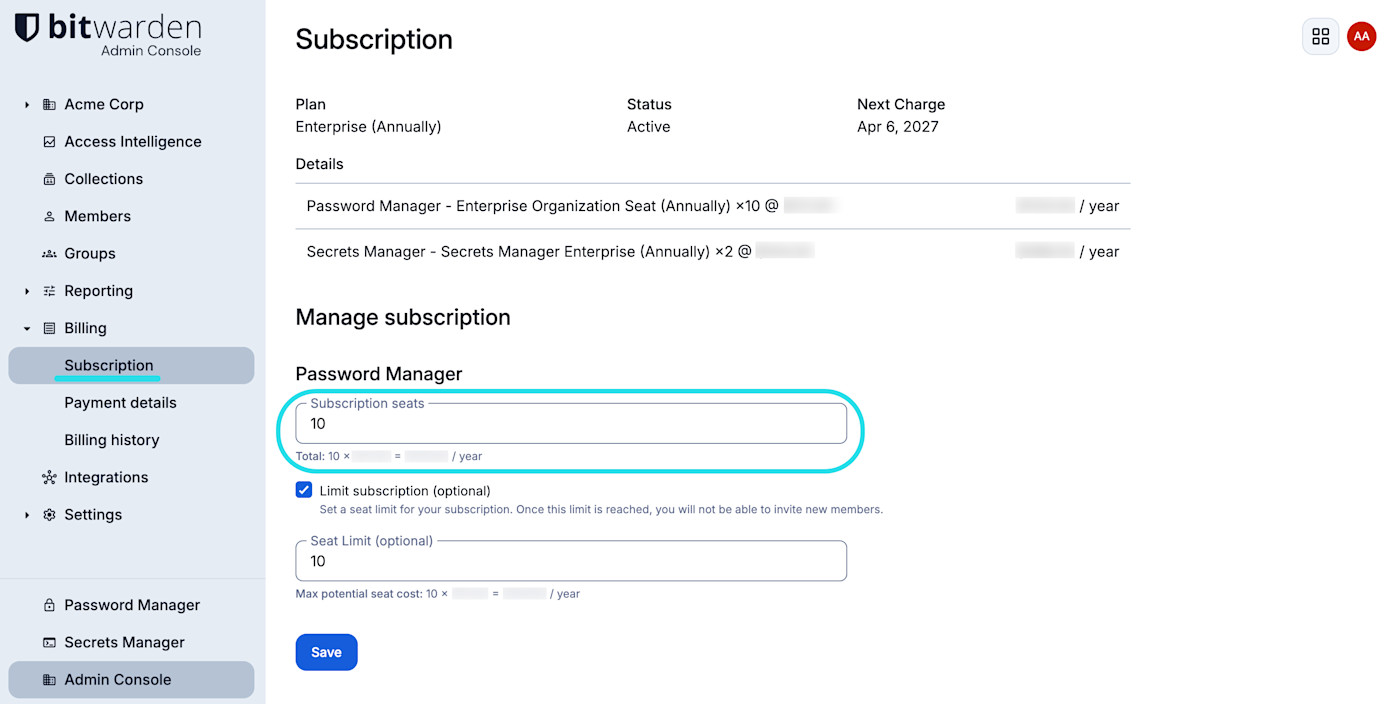This screenshot has height=704, width=1400.
Task: Uncheck the Limit subscription option
Action: 303,490
